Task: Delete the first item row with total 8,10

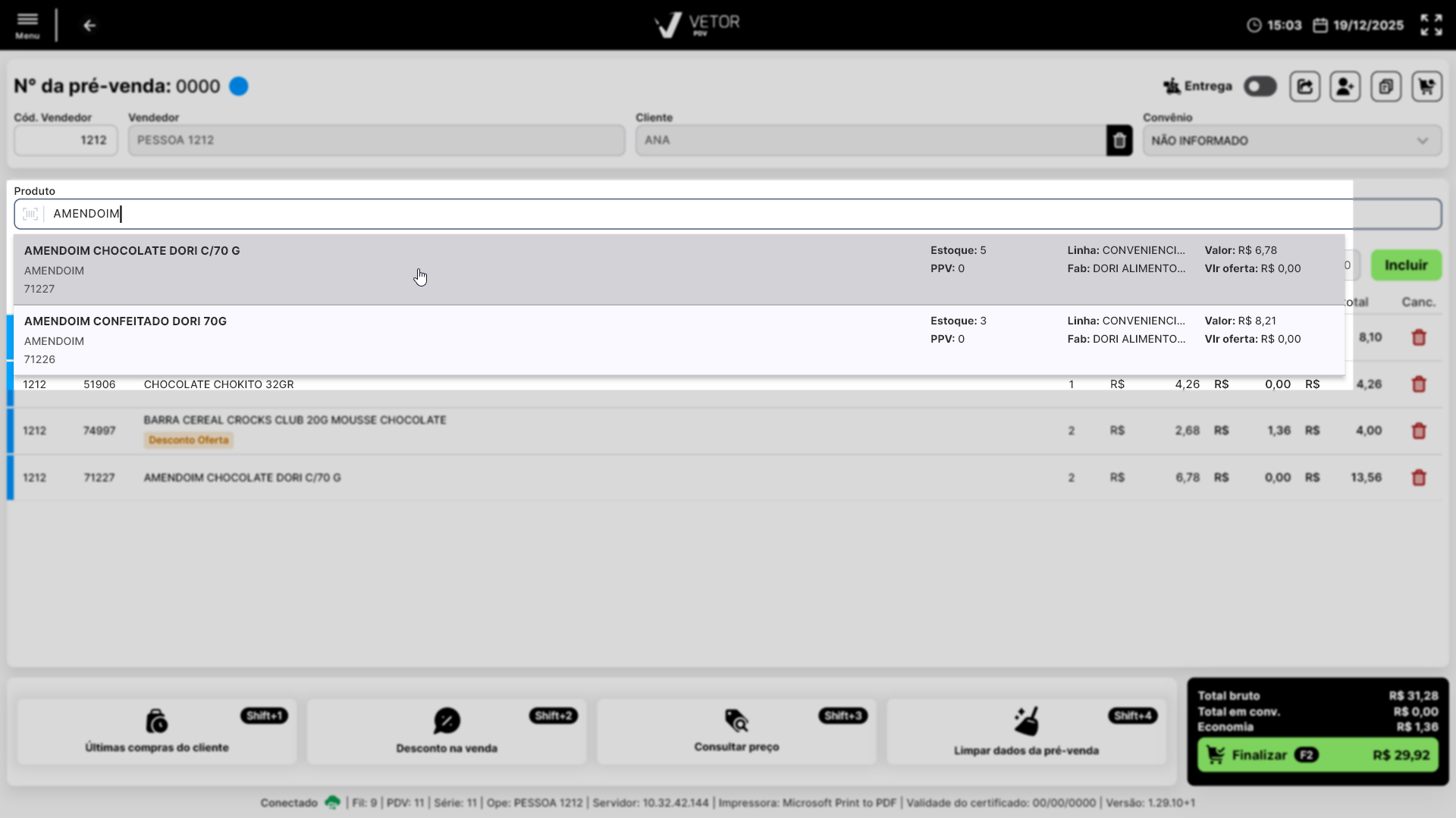Action: pos(1419,337)
